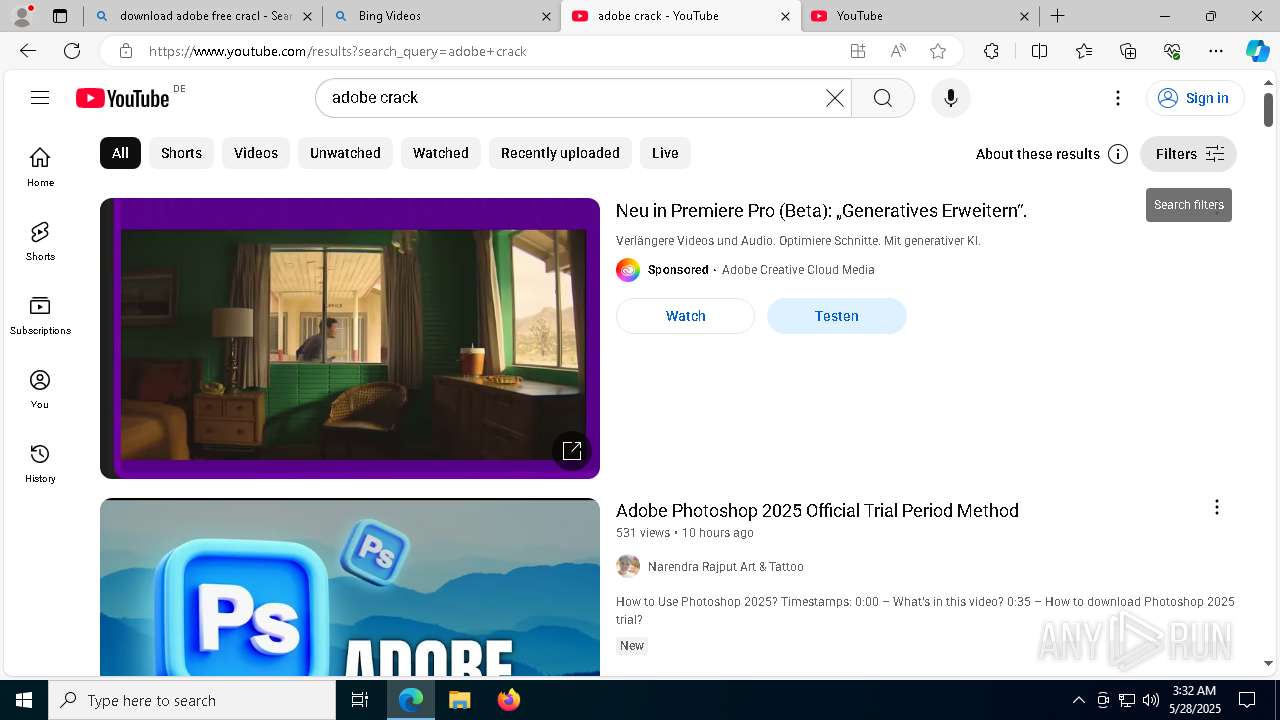1280x720 pixels.
Task: Select the All filter chip
Action: pyautogui.click(x=120, y=153)
